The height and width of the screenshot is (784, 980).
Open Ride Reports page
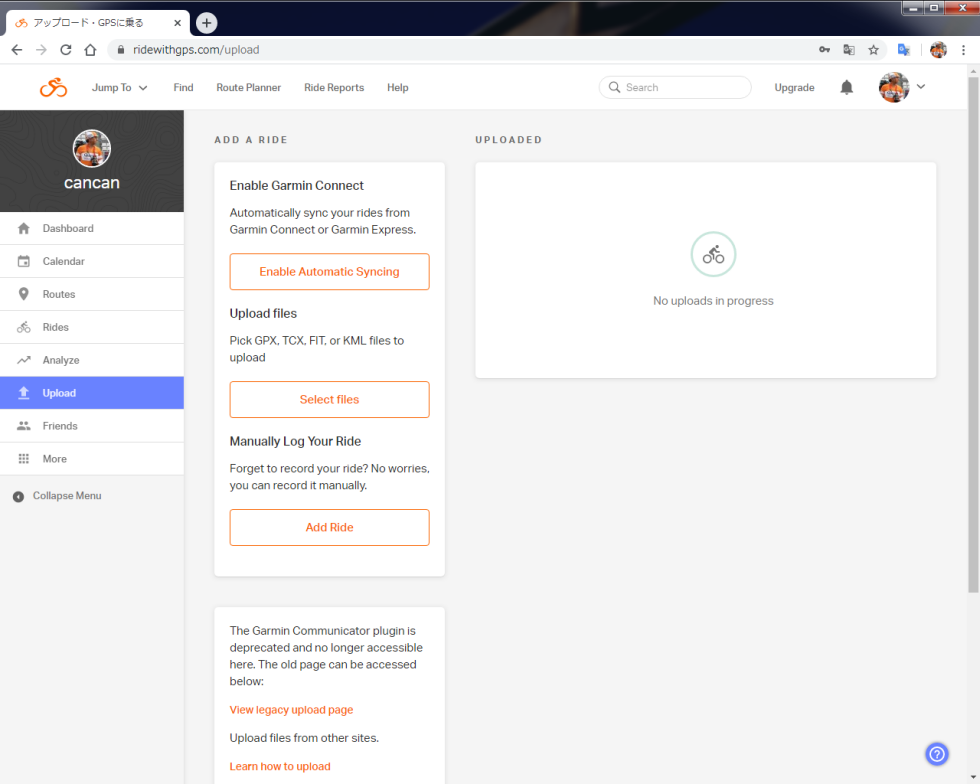coord(334,88)
